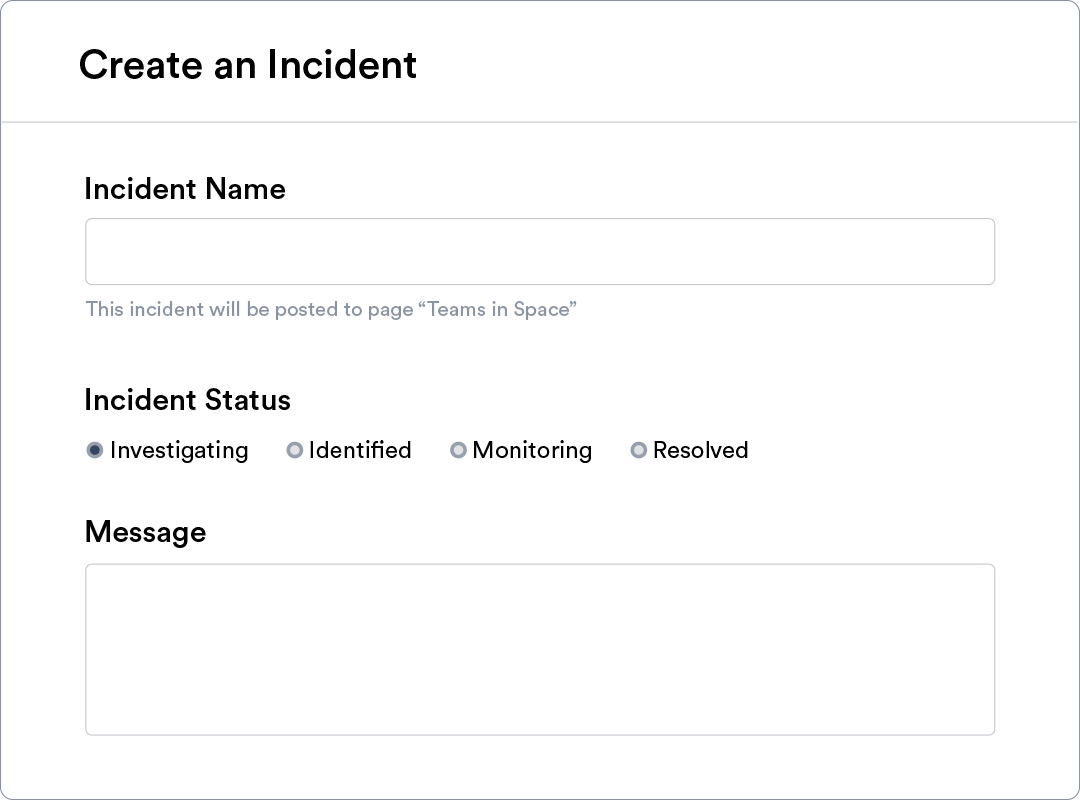The width and height of the screenshot is (1080, 800).
Task: Click the Incident Name section label
Action: pyautogui.click(x=185, y=189)
